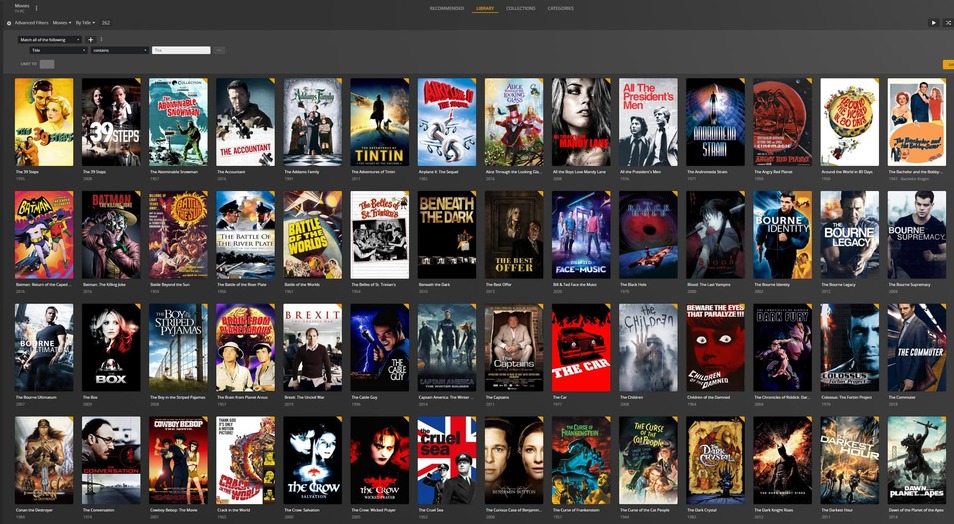Open The Crow Salvation poster

coord(312,460)
